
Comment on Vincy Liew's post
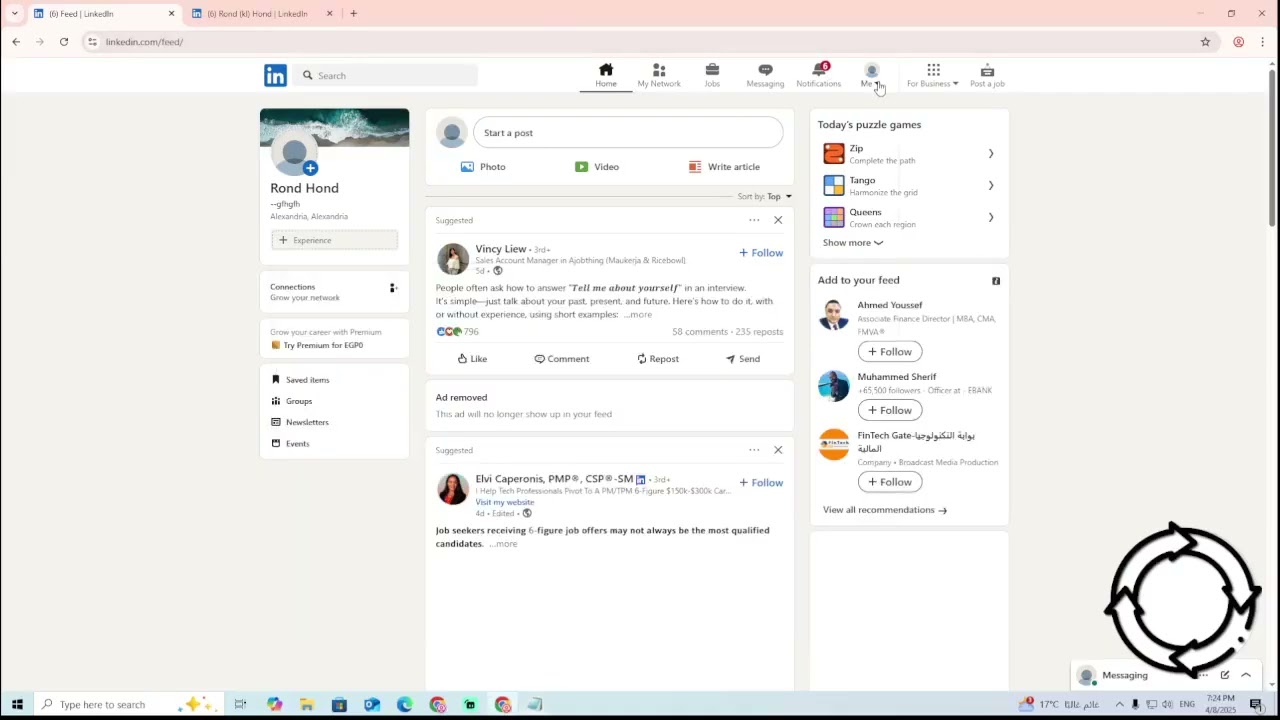click(x=561, y=359)
